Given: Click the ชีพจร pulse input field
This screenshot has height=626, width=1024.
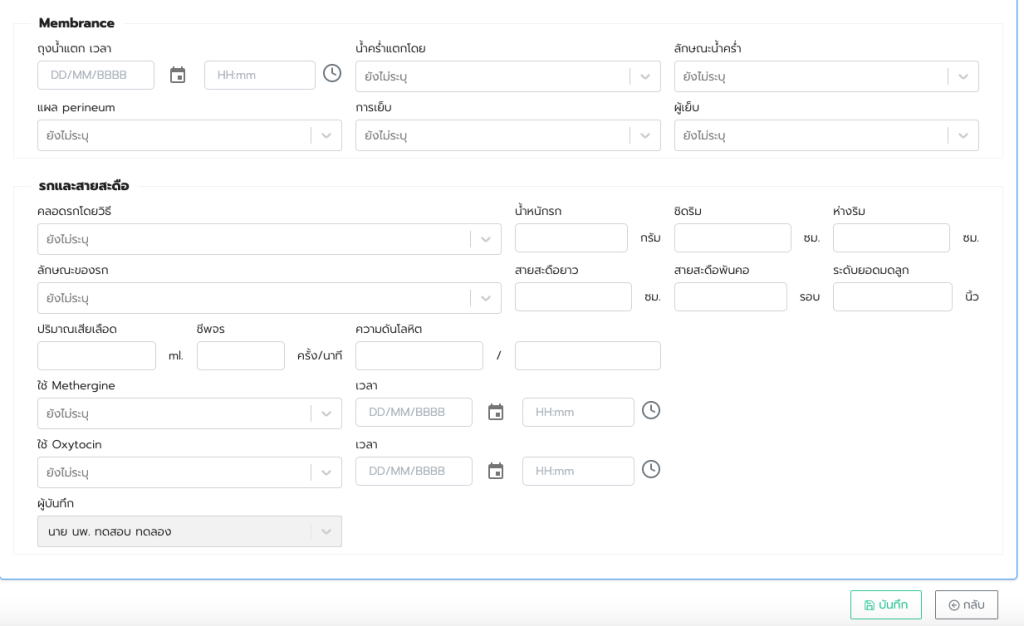Looking at the screenshot, I should (240, 356).
